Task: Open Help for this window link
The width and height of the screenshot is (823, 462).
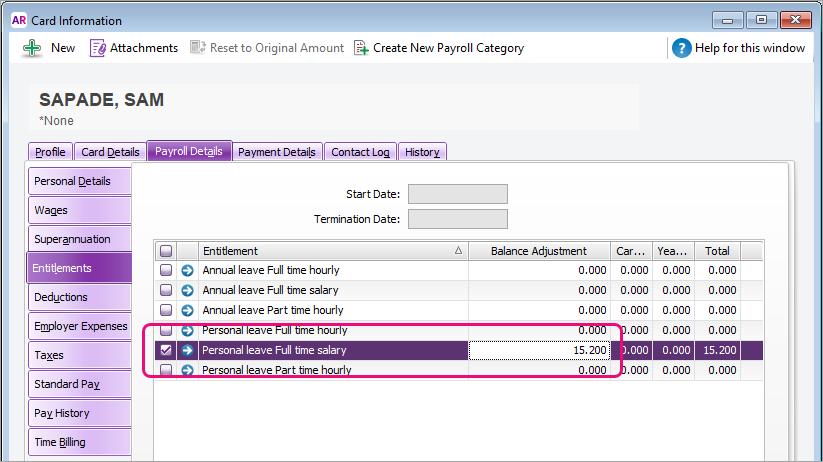Action: 750,48
